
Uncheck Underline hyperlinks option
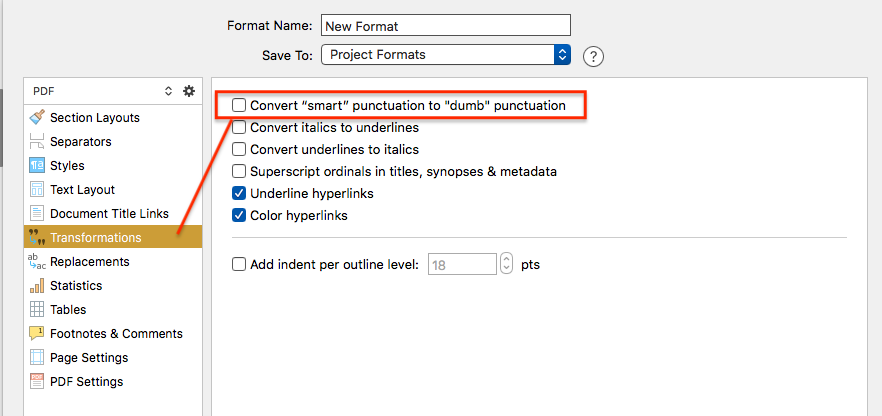[239, 193]
